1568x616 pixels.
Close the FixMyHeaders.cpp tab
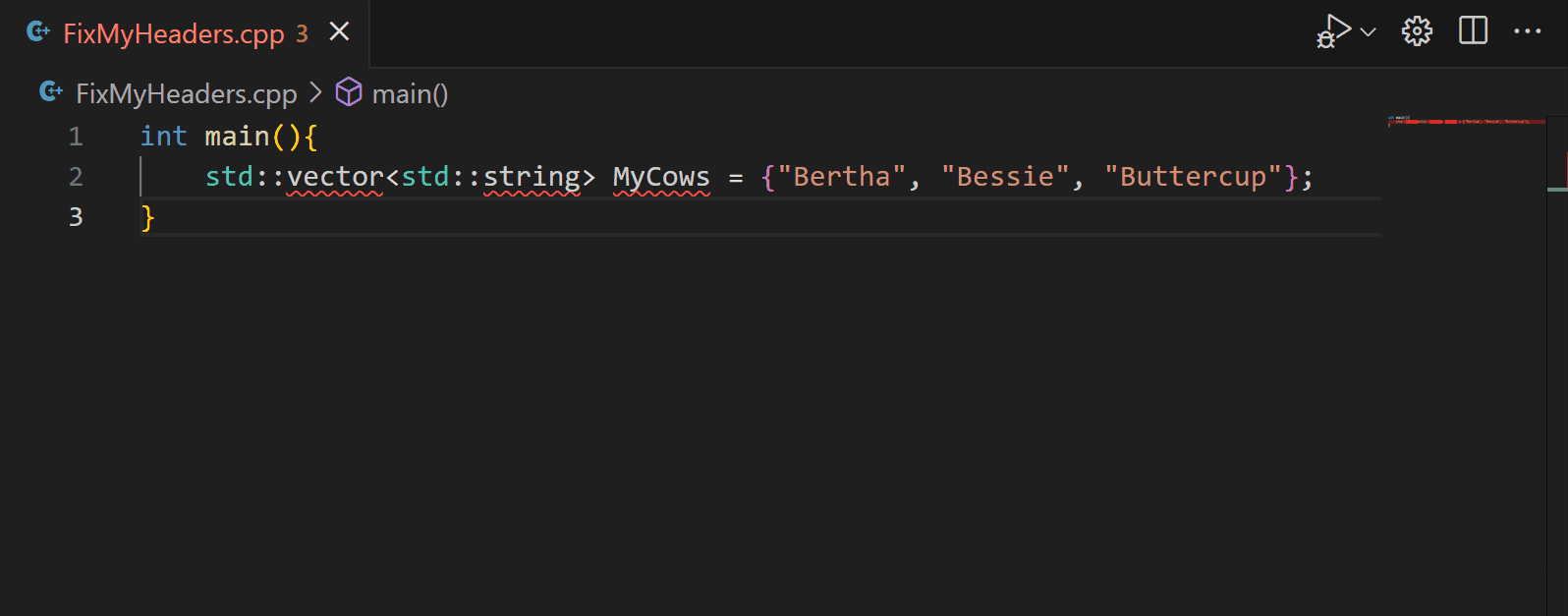(338, 30)
